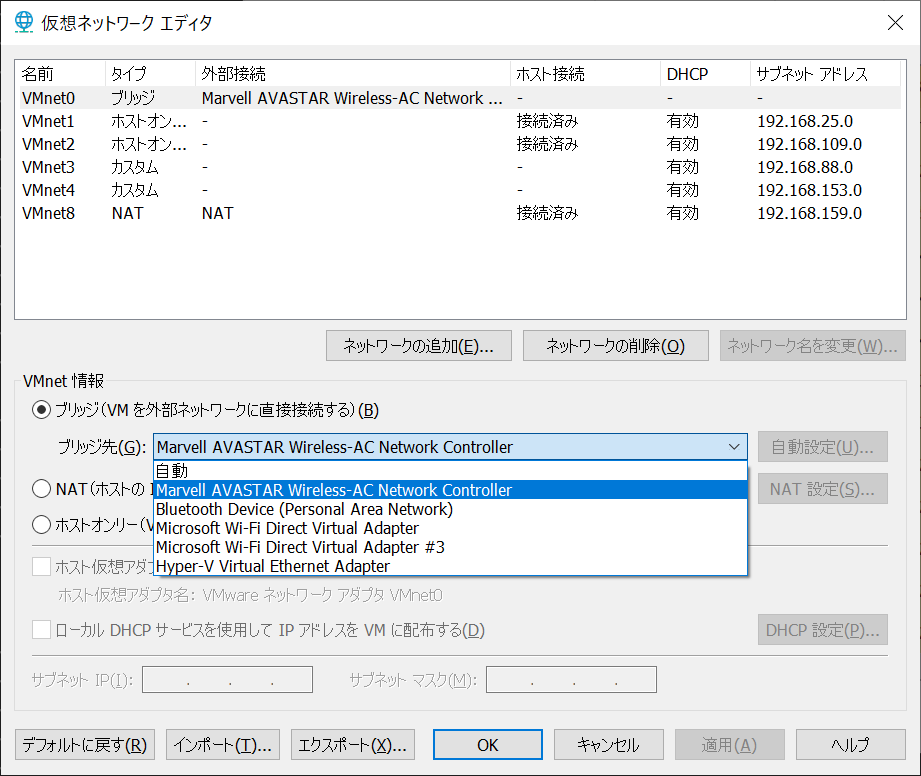Click subnet address 192.168.109.0 cell
921x776 pixels.
point(809,144)
